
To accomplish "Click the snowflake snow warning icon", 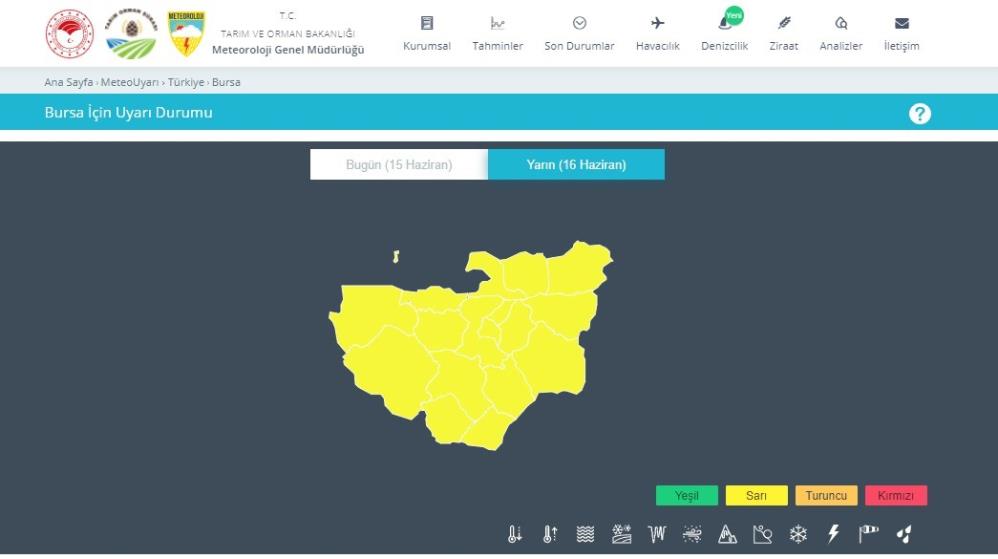I will pos(798,535).
